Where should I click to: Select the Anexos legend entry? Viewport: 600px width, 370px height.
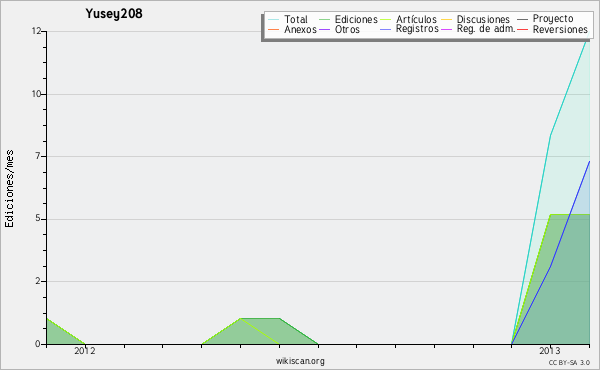(x=300, y=29)
